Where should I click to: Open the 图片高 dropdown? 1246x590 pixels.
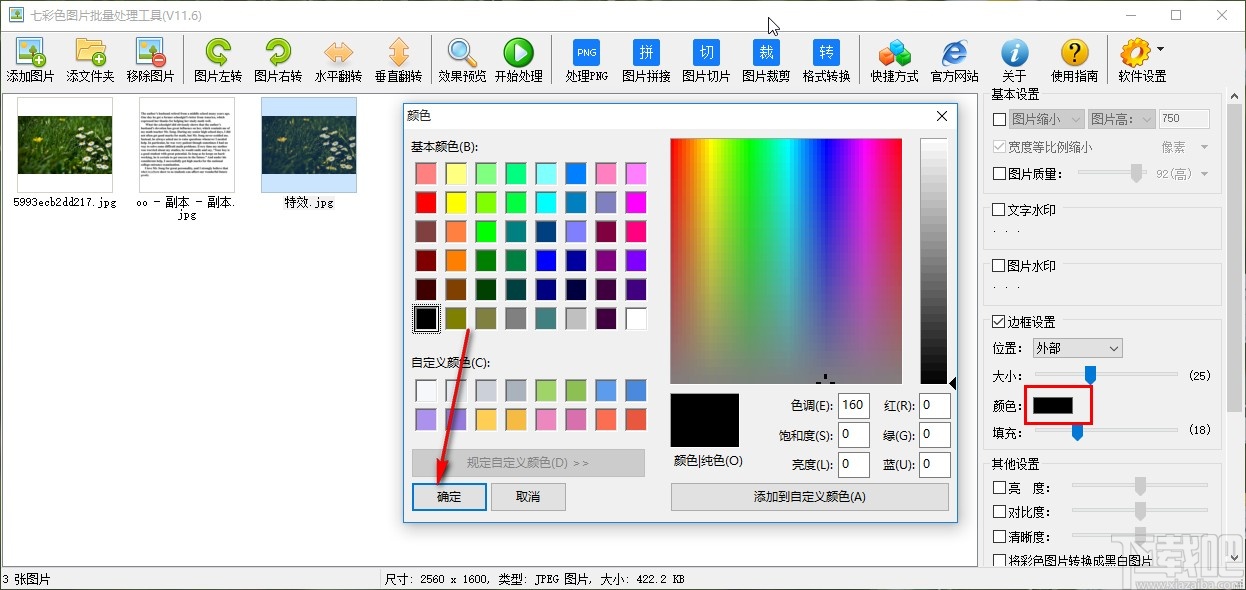click(1122, 119)
